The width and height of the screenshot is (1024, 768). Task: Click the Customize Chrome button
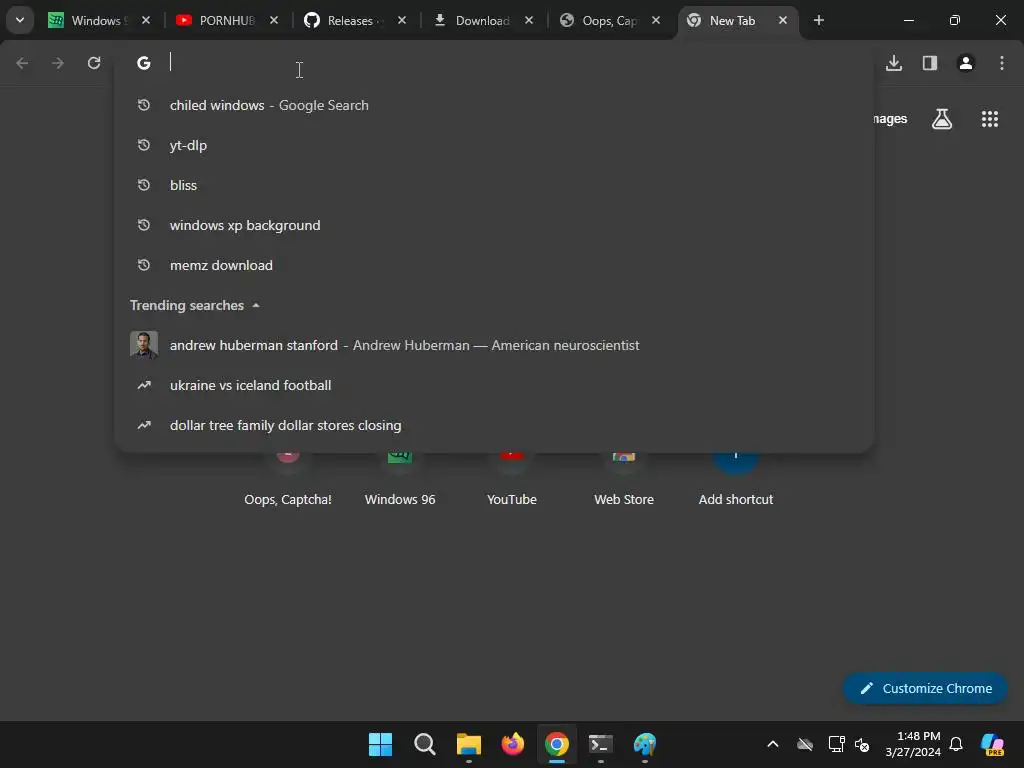tap(925, 688)
